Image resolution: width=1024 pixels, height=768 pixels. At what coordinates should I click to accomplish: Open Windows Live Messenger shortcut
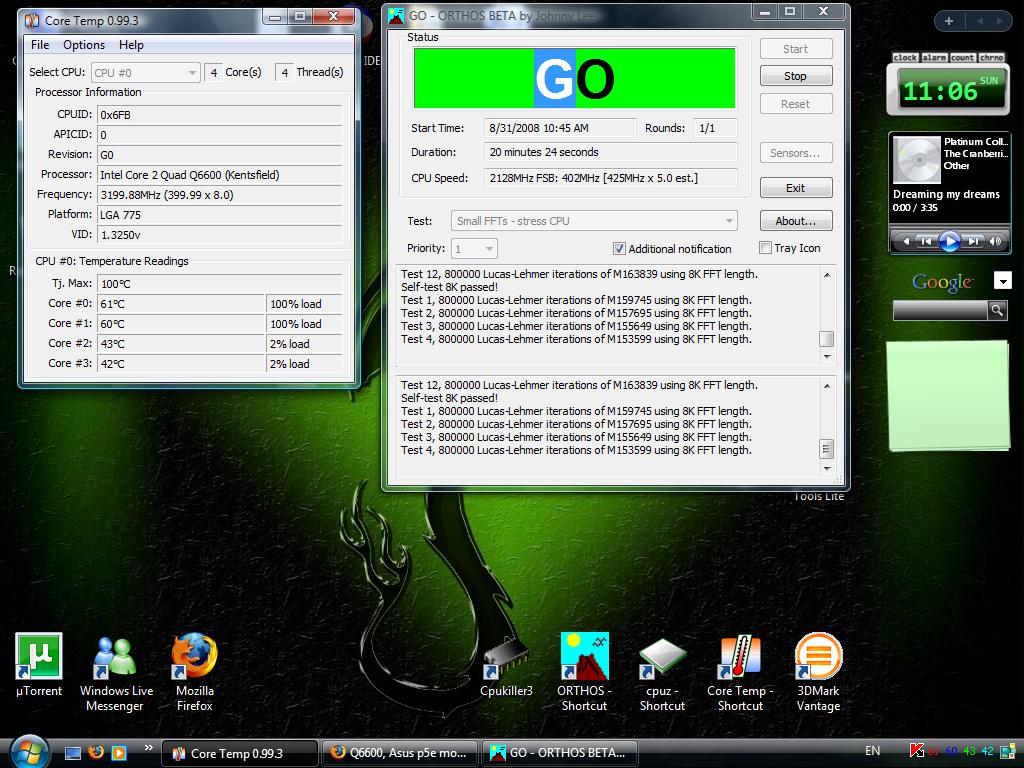115,657
